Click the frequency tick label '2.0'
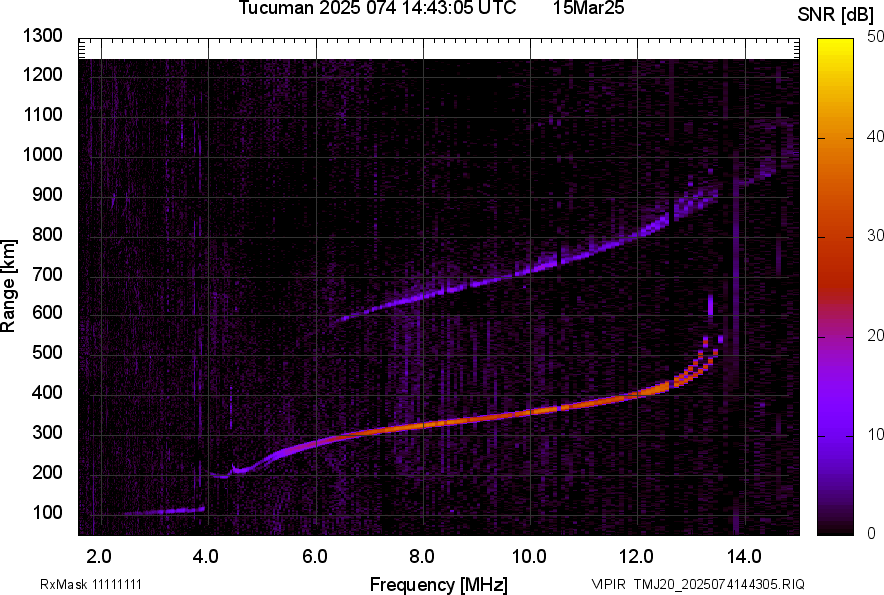884x595 pixels. click(x=99, y=557)
